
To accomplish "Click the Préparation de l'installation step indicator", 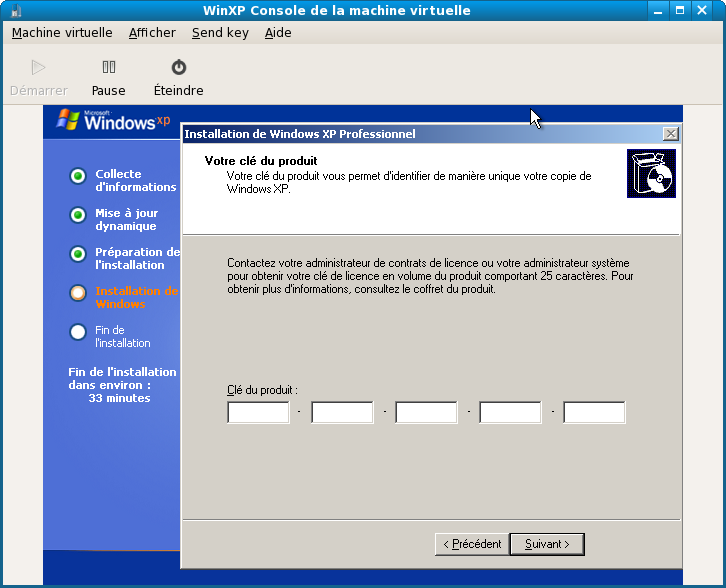I will [78, 254].
